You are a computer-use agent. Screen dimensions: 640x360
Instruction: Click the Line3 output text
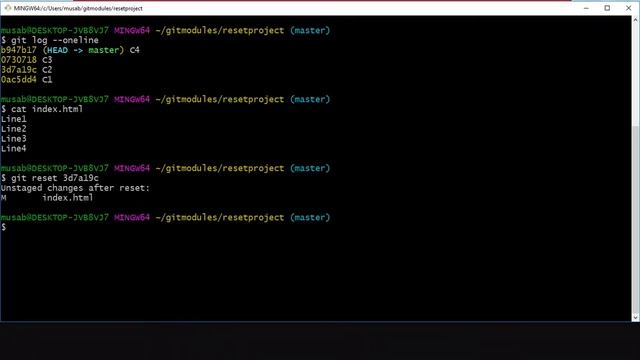click(13, 138)
